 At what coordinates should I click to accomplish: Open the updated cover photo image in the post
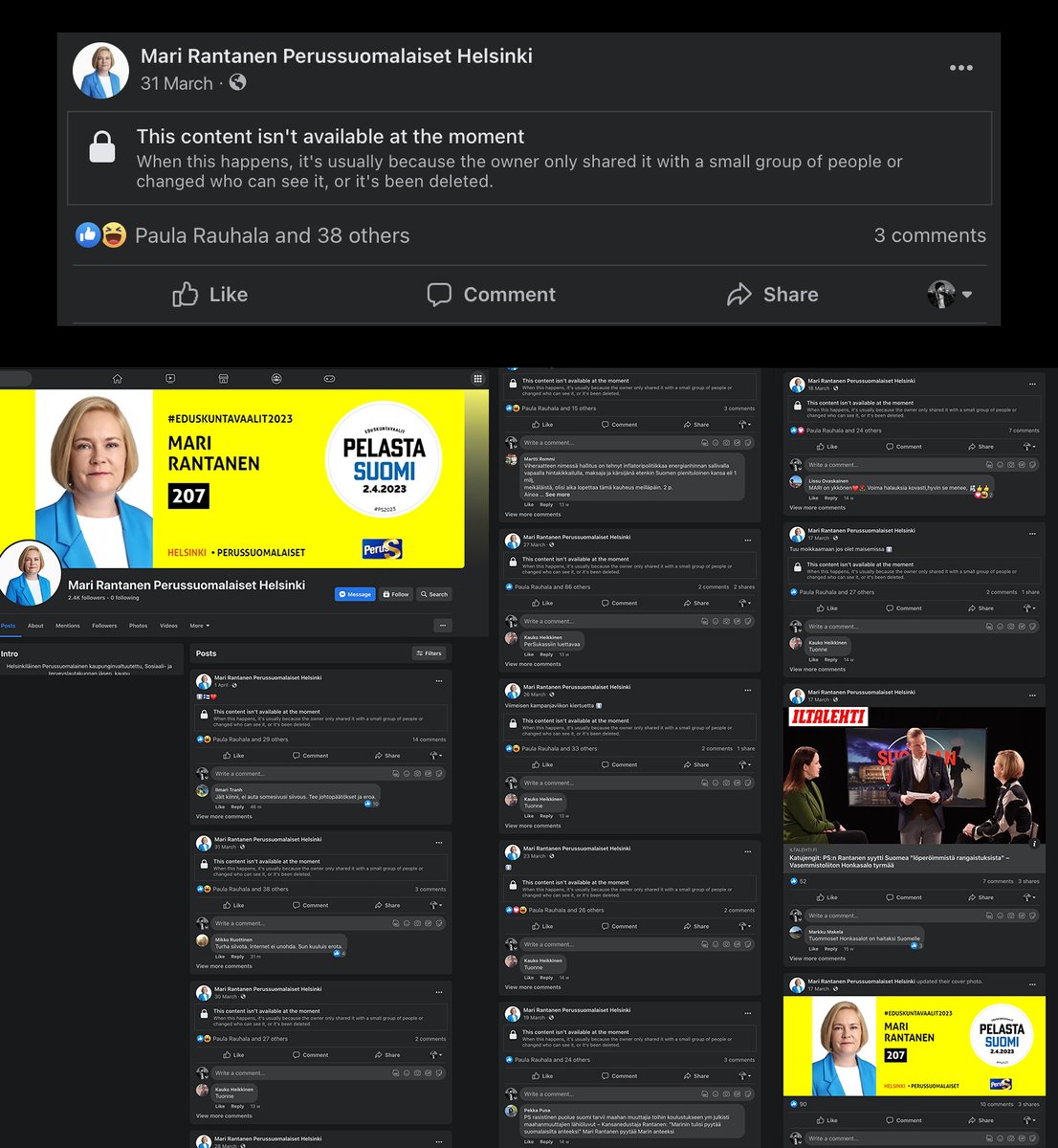click(x=915, y=1046)
